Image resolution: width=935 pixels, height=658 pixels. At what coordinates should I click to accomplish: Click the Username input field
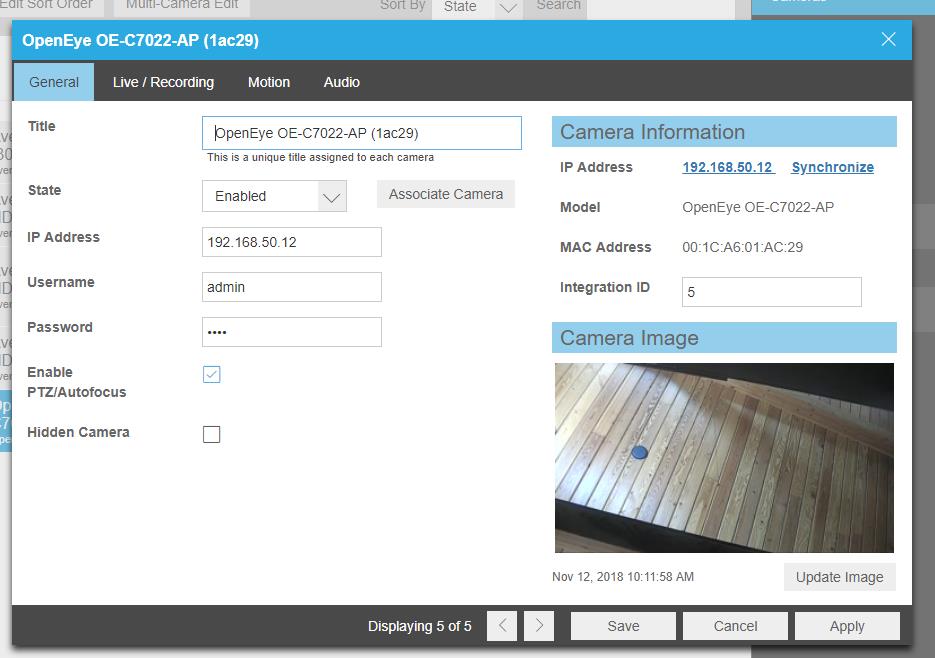pos(292,287)
